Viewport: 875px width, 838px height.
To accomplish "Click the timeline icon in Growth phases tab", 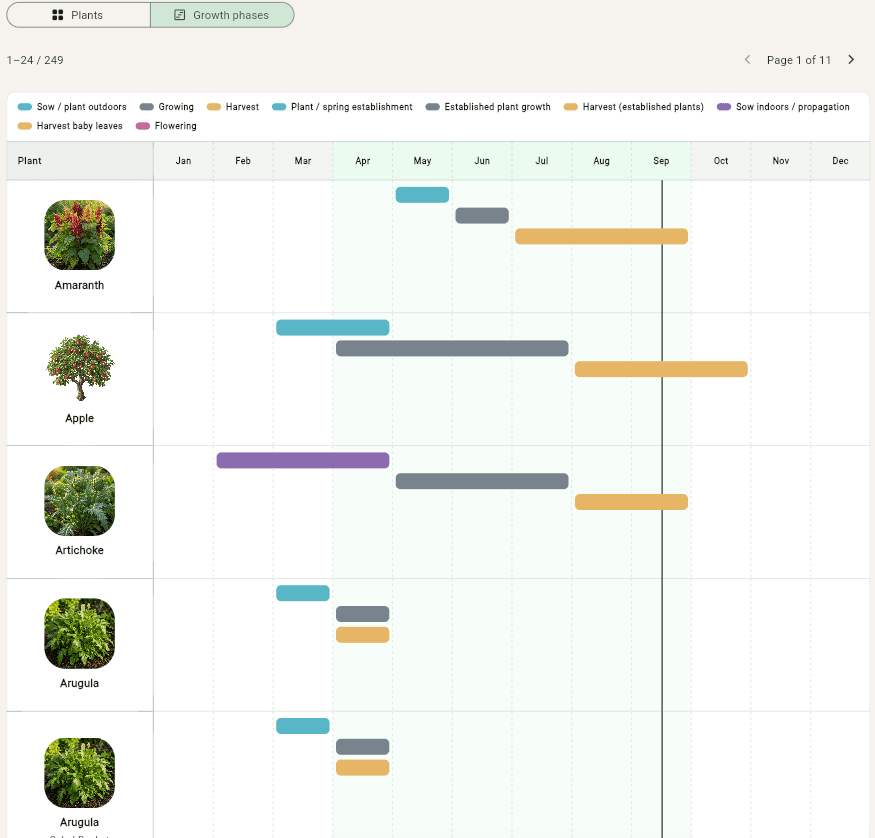I will (x=180, y=15).
